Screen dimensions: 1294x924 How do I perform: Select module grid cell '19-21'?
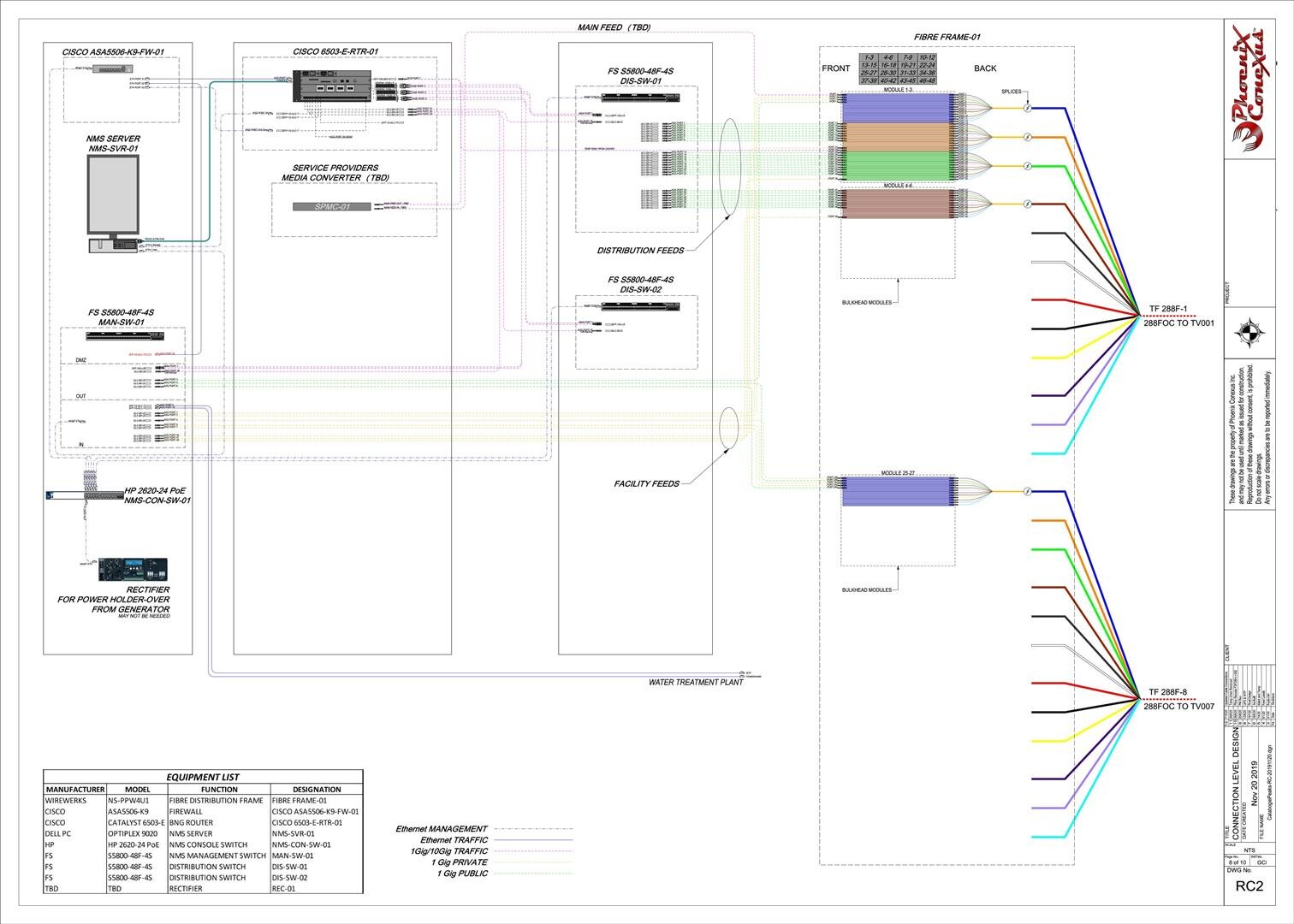pyautogui.click(x=907, y=65)
